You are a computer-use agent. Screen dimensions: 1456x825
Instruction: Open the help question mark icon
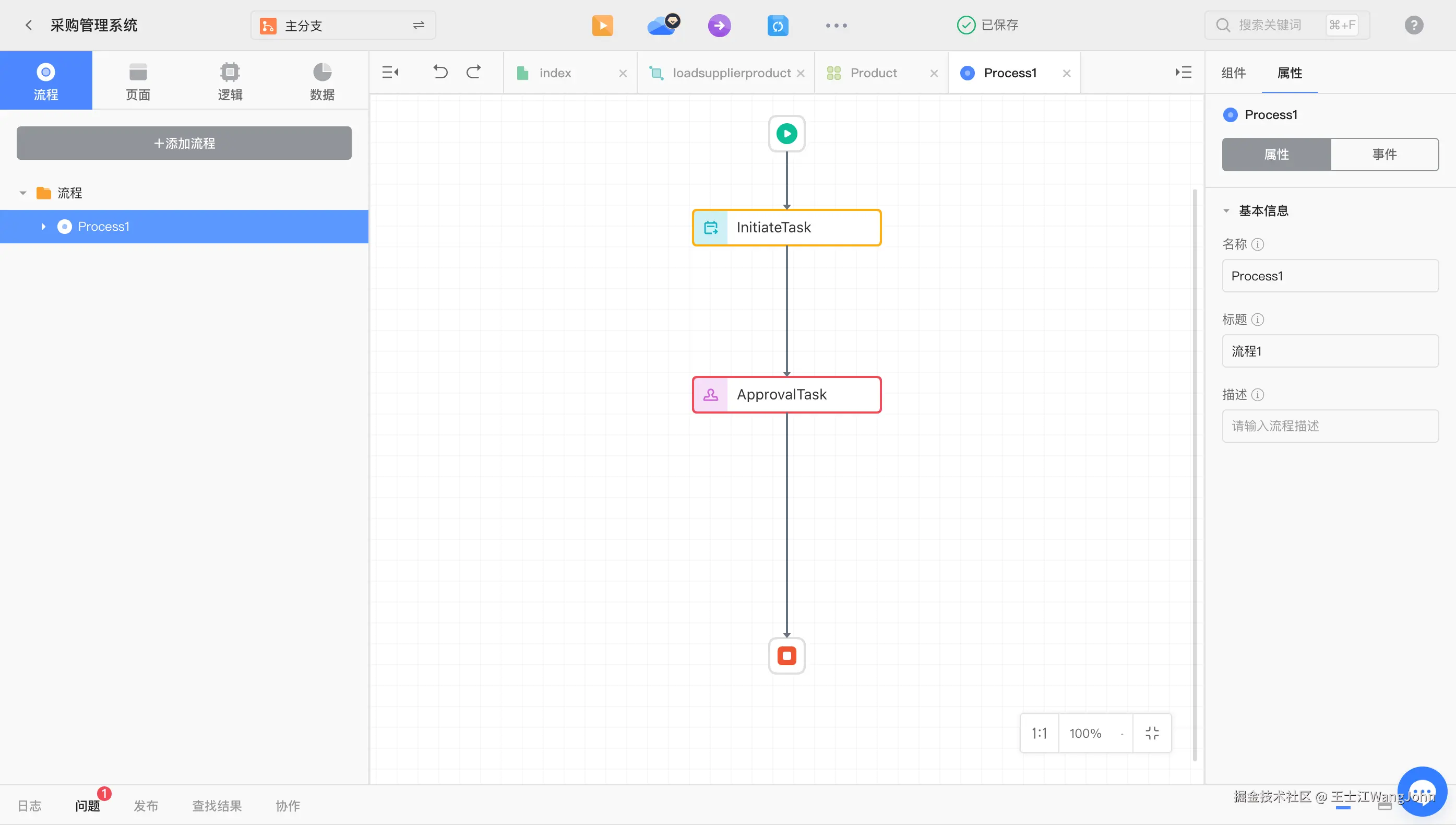point(1414,25)
